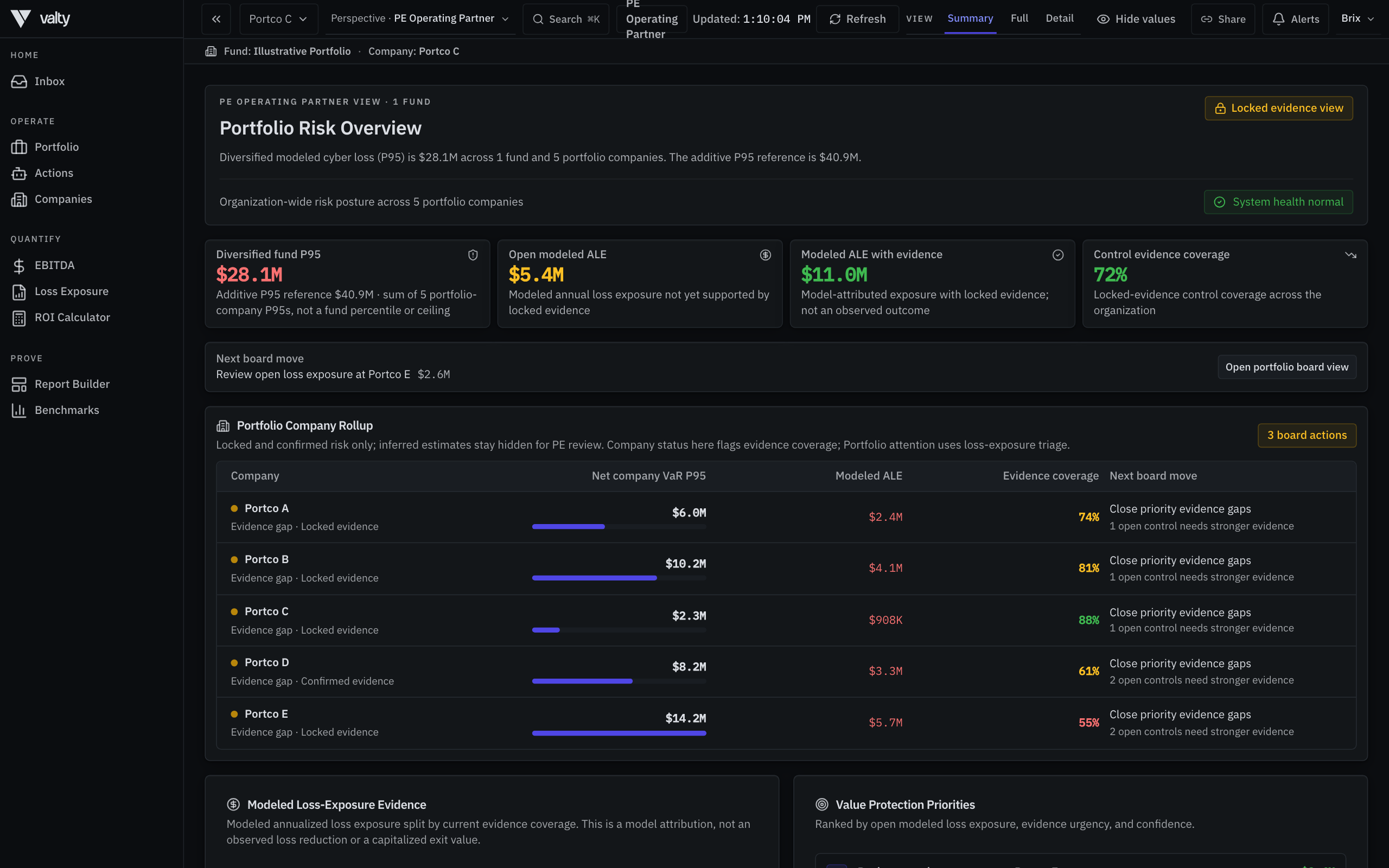Open the Portco C company dropdown
Image resolution: width=1389 pixels, height=868 pixels.
pyautogui.click(x=278, y=19)
